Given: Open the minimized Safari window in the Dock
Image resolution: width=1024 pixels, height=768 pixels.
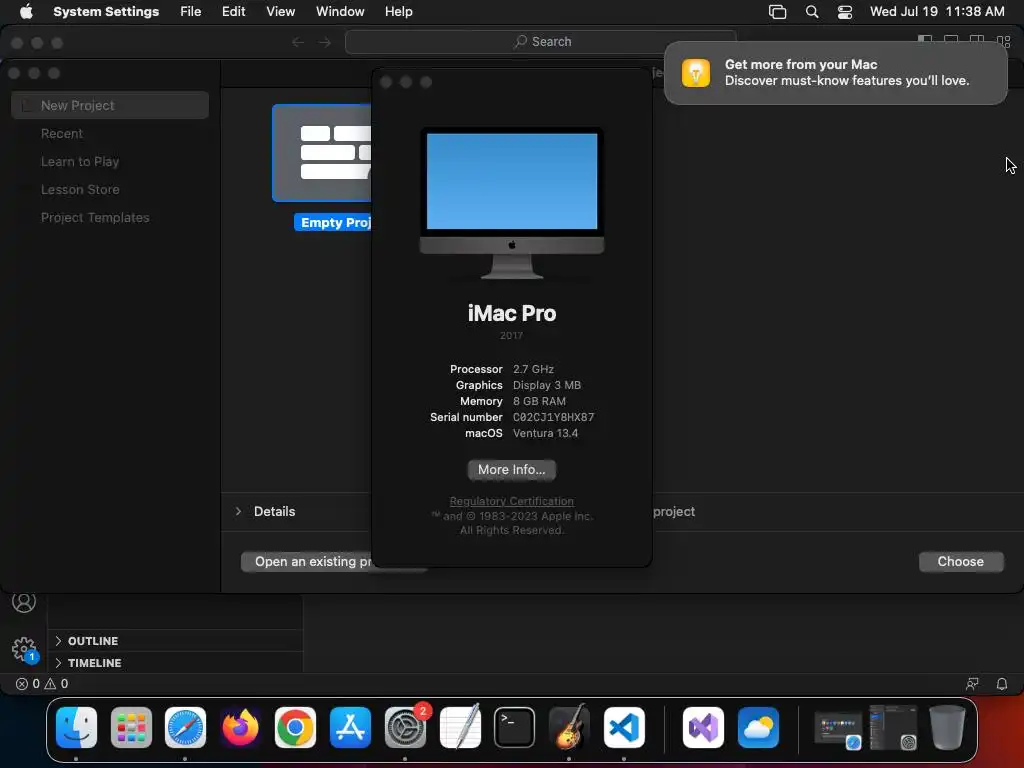Looking at the screenshot, I should tap(838, 730).
